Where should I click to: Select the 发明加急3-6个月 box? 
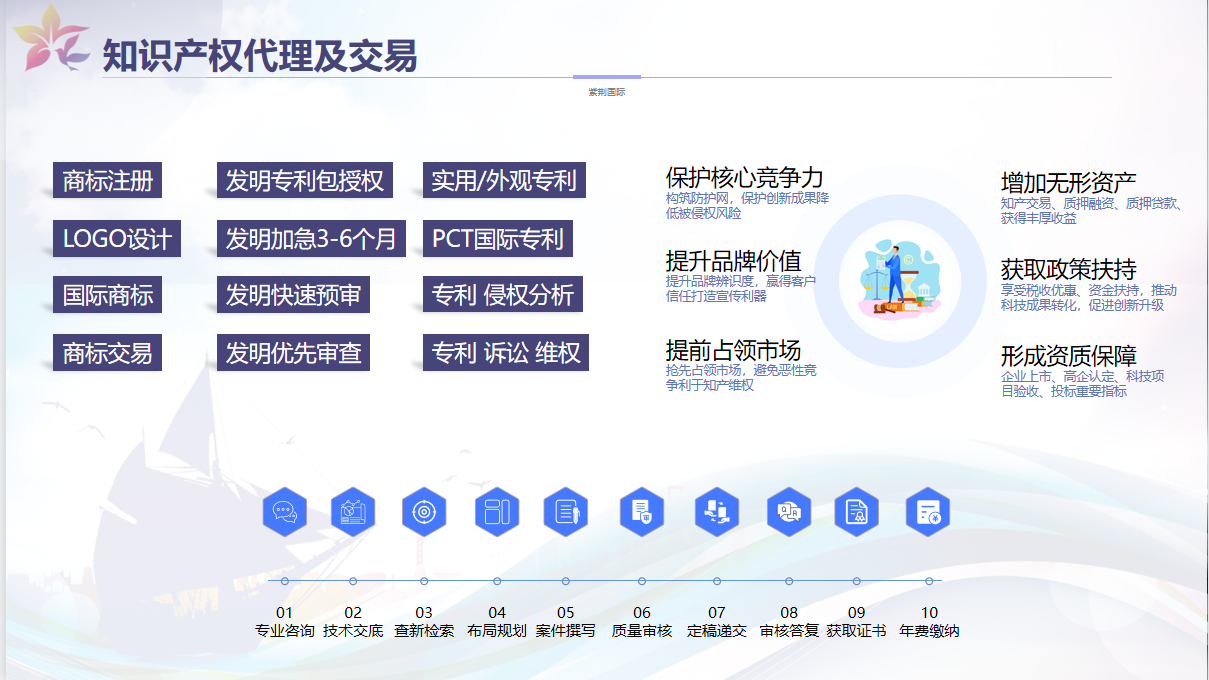(x=311, y=239)
